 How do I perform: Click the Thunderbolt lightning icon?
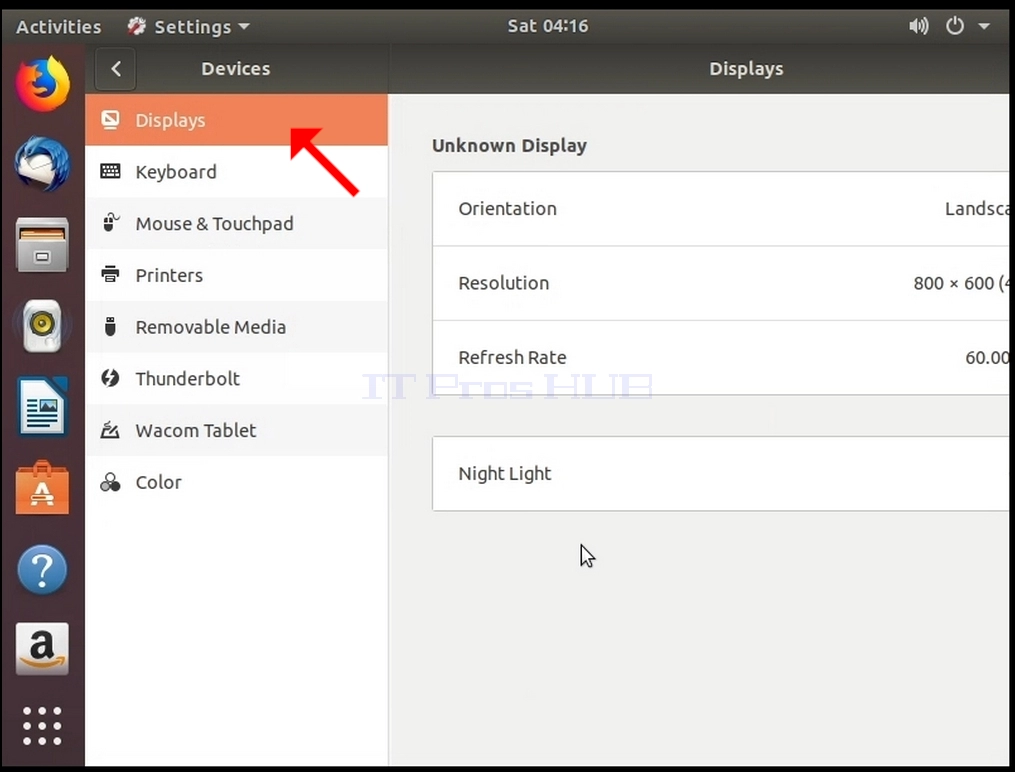click(110, 378)
